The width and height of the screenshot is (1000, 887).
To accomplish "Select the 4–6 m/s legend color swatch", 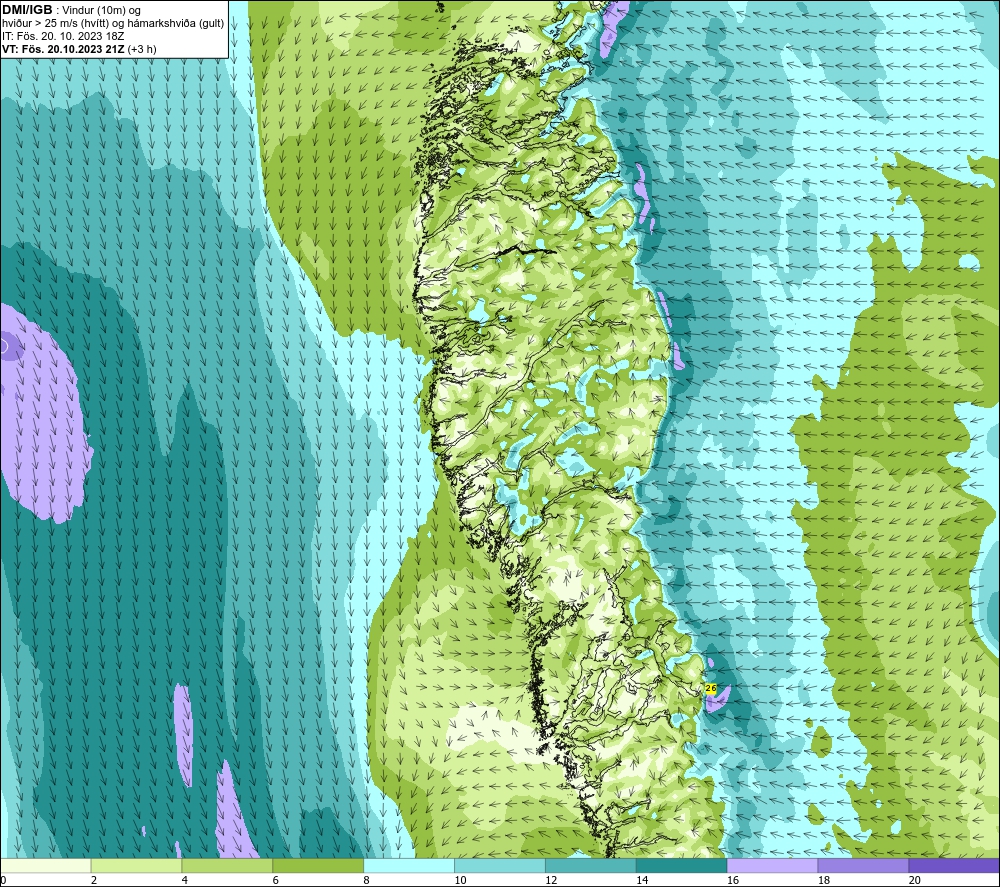I will 227,865.
